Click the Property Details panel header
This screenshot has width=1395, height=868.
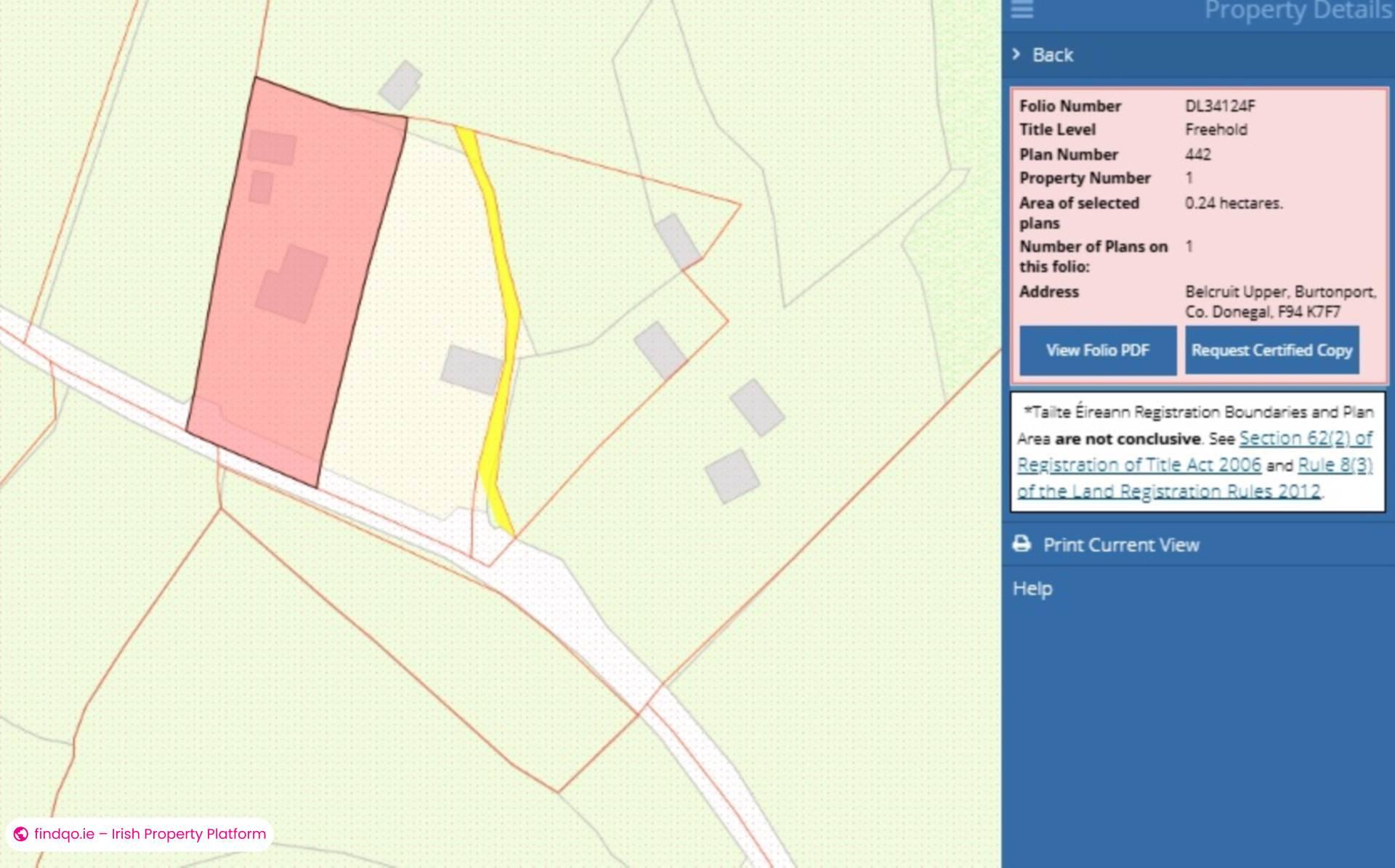pyautogui.click(x=1297, y=11)
